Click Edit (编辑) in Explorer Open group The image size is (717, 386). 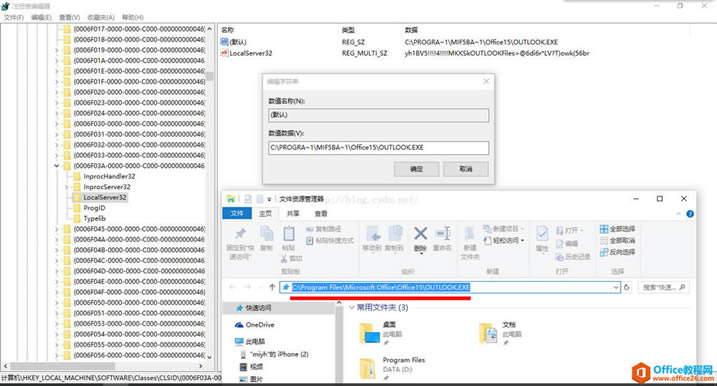coord(567,244)
